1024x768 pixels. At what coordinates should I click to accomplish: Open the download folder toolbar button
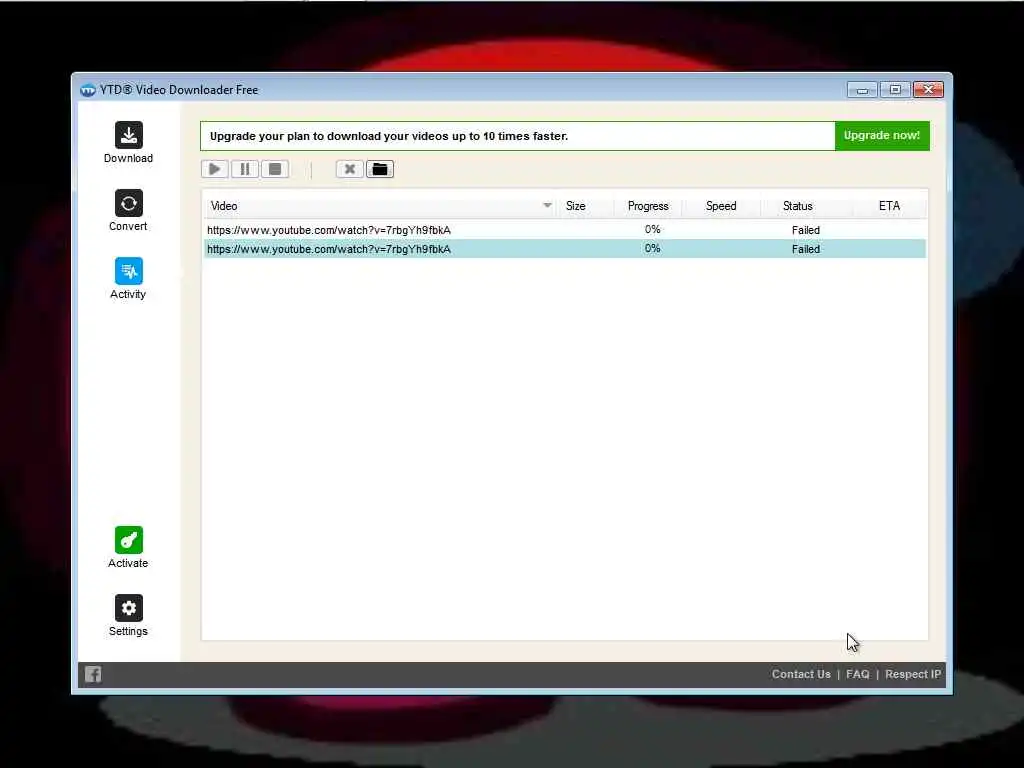pos(379,169)
